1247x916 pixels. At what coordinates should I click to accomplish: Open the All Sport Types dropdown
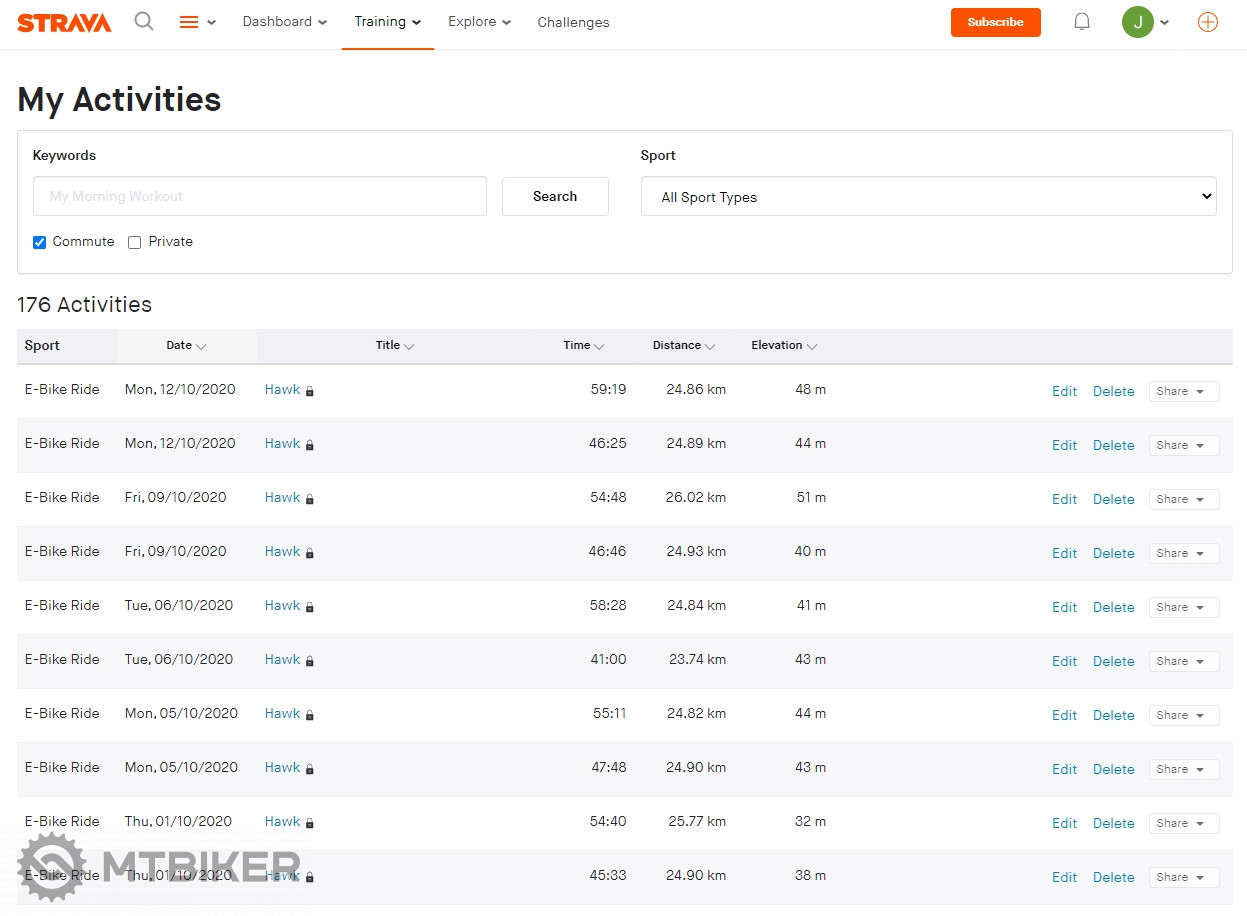click(x=928, y=197)
